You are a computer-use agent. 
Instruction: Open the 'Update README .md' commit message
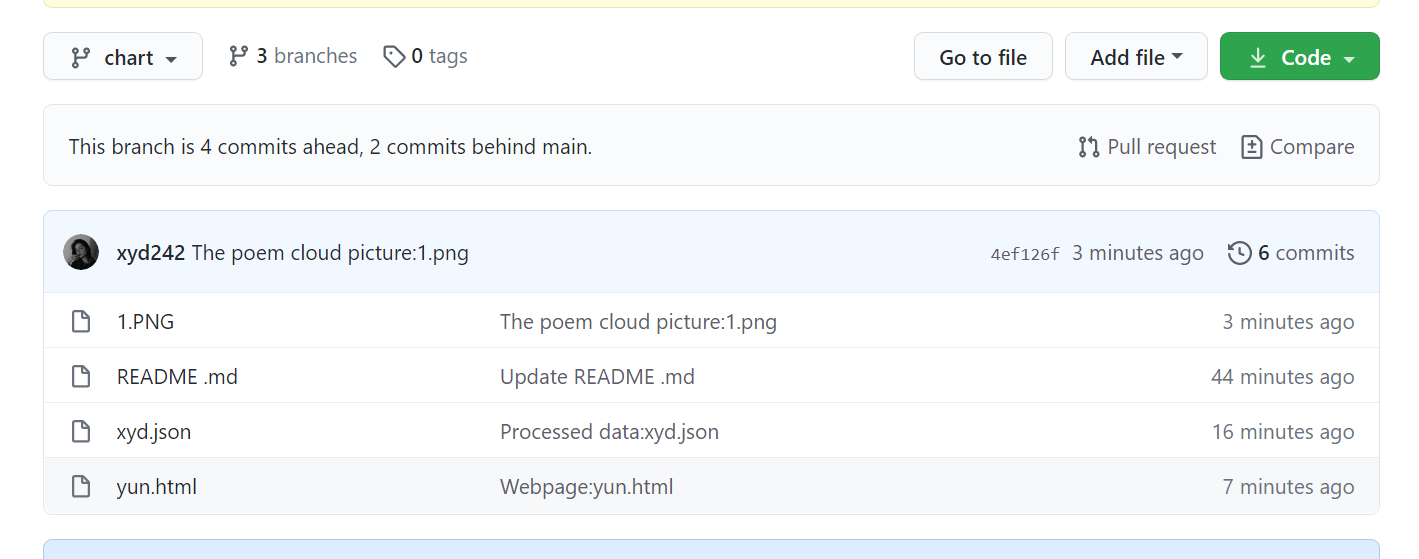[x=597, y=377]
